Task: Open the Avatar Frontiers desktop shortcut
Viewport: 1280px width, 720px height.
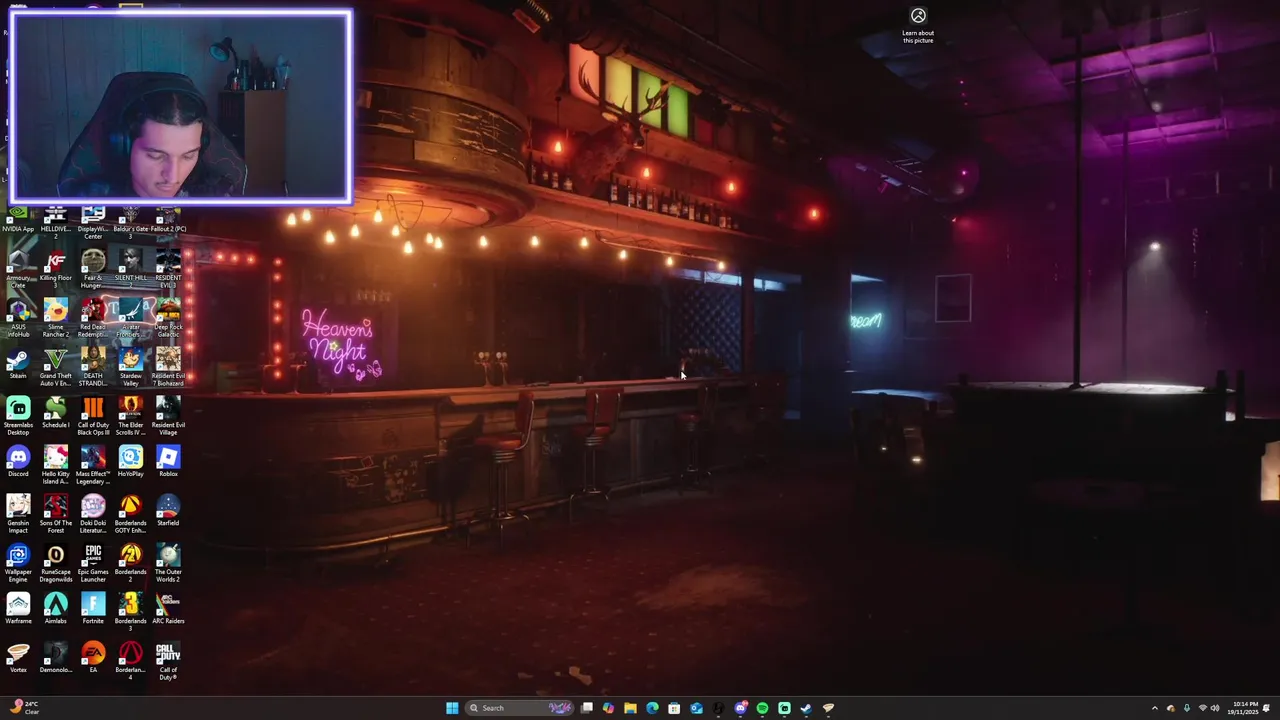Action: pyautogui.click(x=130, y=318)
